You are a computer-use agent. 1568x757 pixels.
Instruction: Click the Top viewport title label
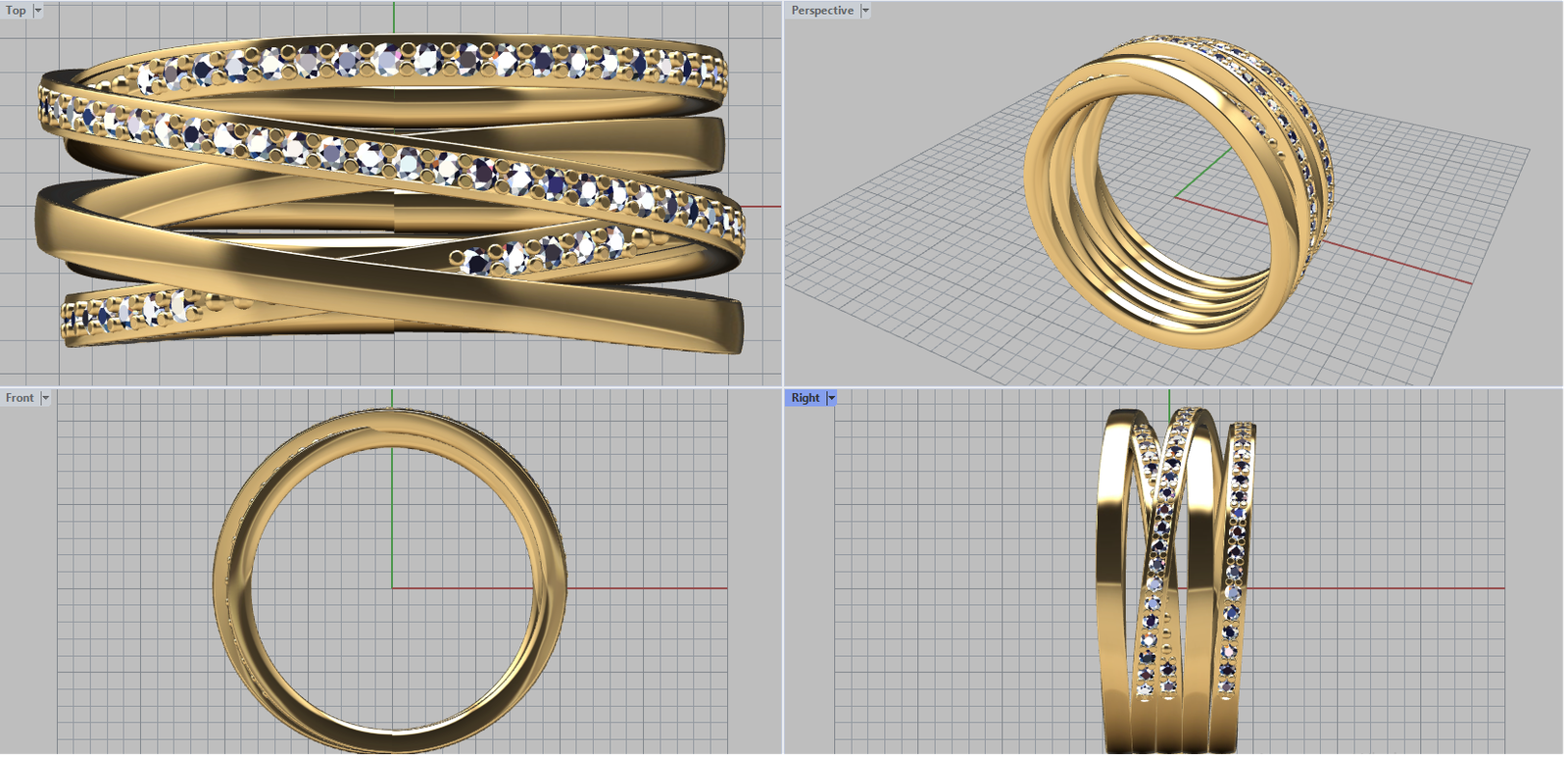(16, 11)
